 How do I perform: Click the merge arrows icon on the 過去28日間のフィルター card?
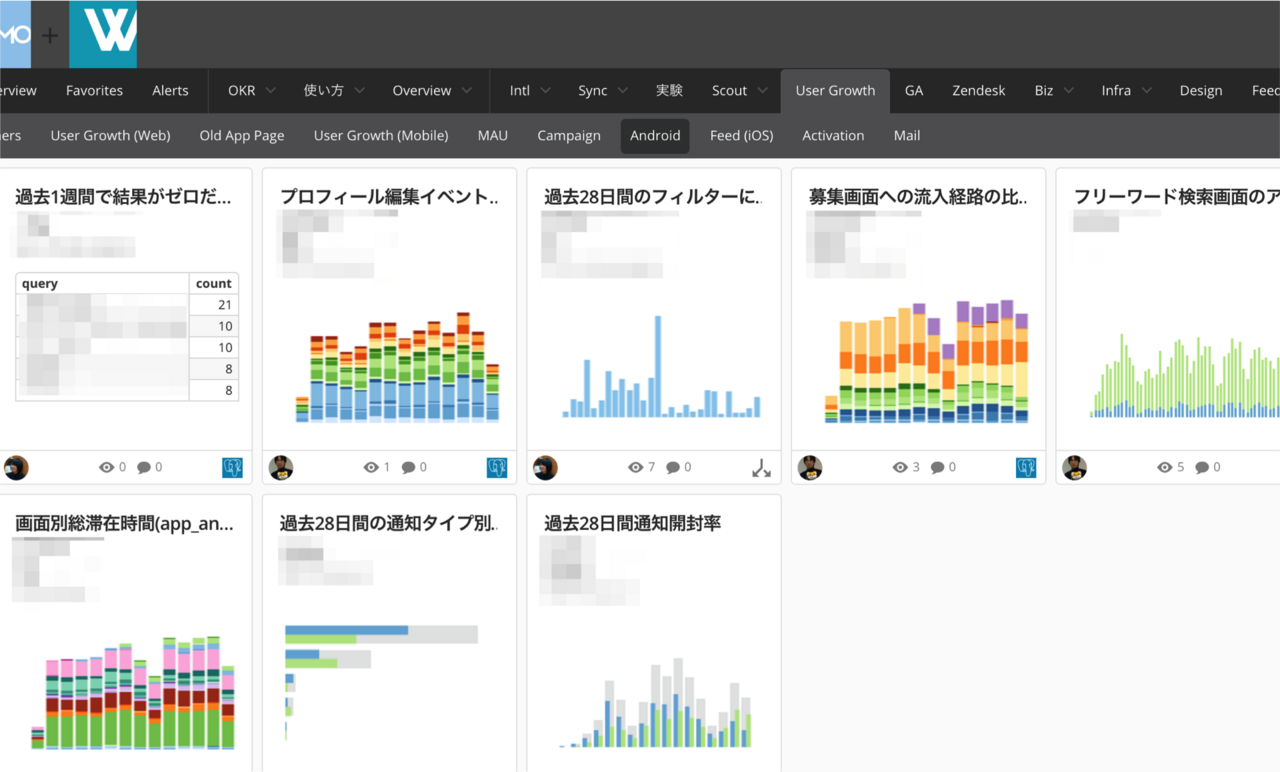tap(761, 467)
